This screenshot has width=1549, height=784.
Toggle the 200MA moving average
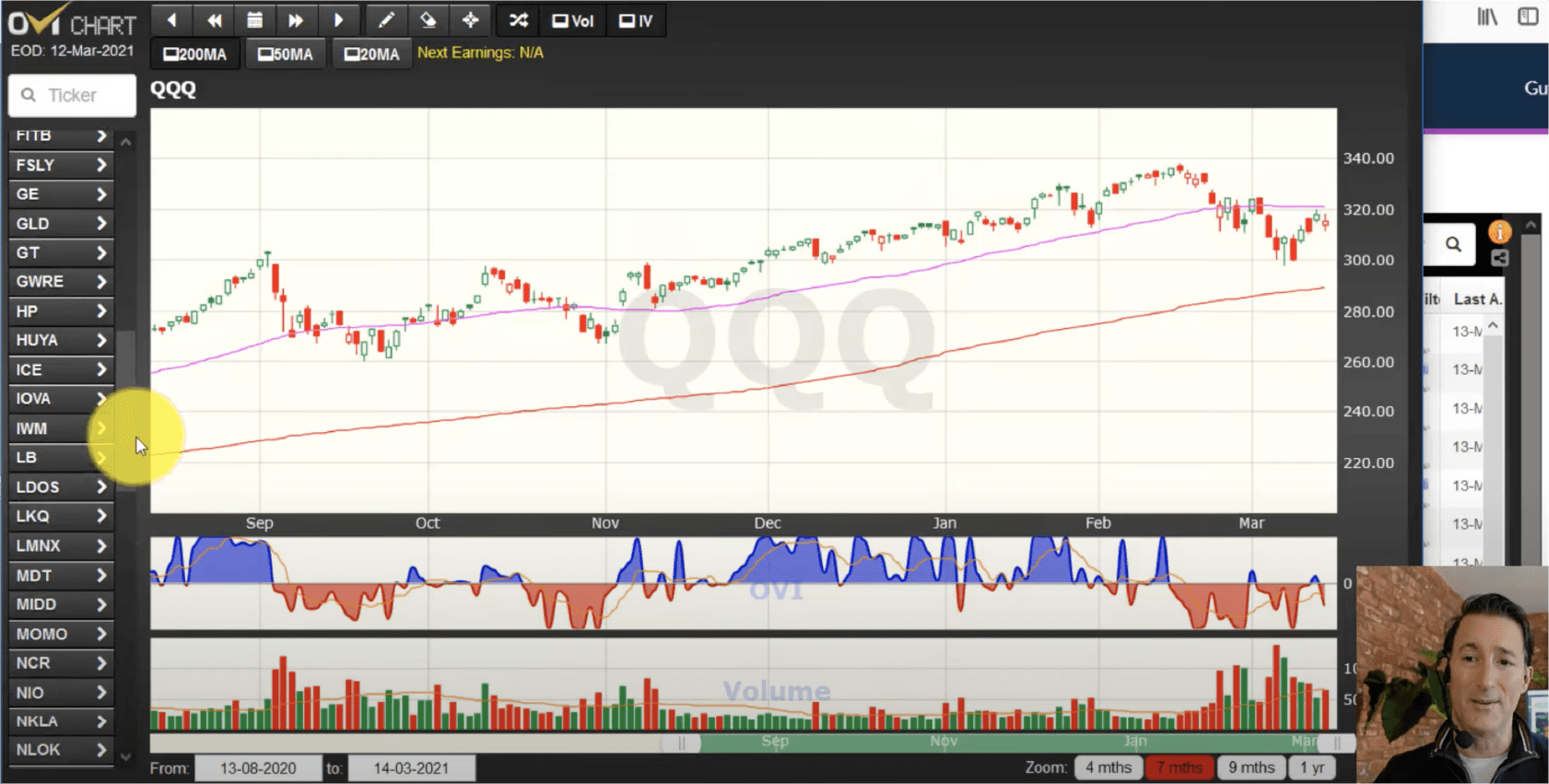[195, 54]
